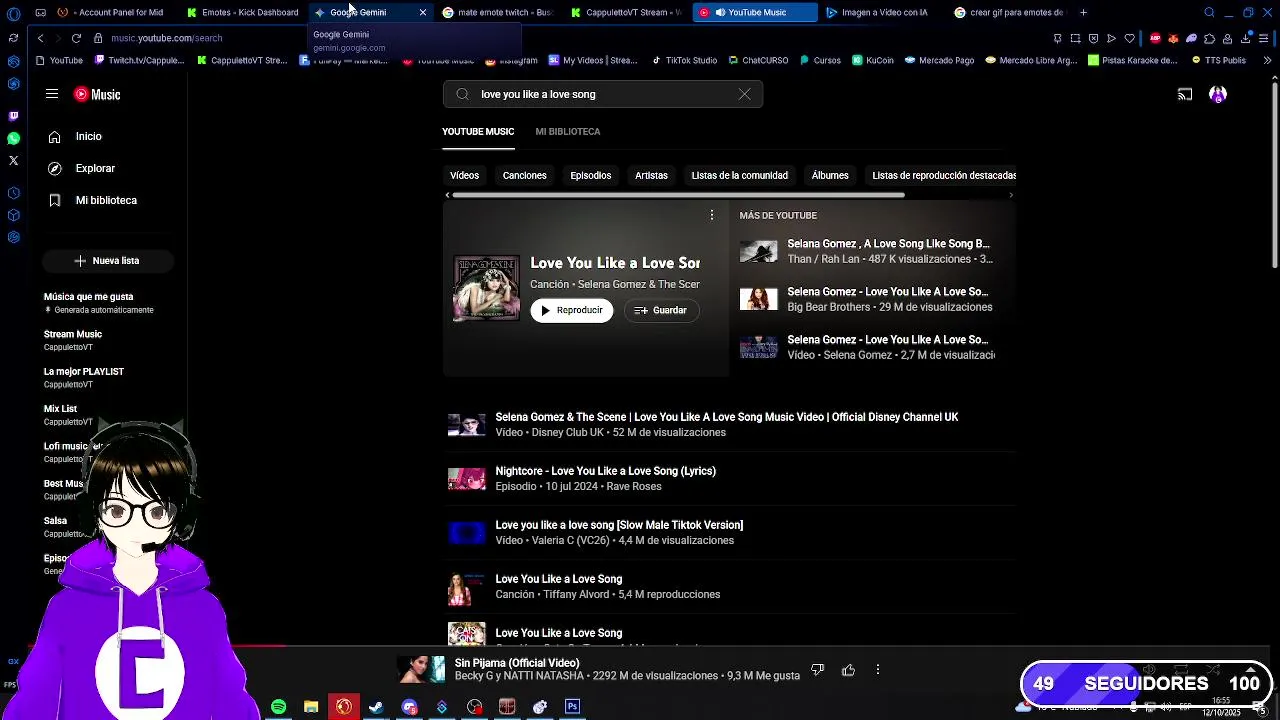
Task: Open Steam from taskbar
Action: pyautogui.click(x=376, y=707)
